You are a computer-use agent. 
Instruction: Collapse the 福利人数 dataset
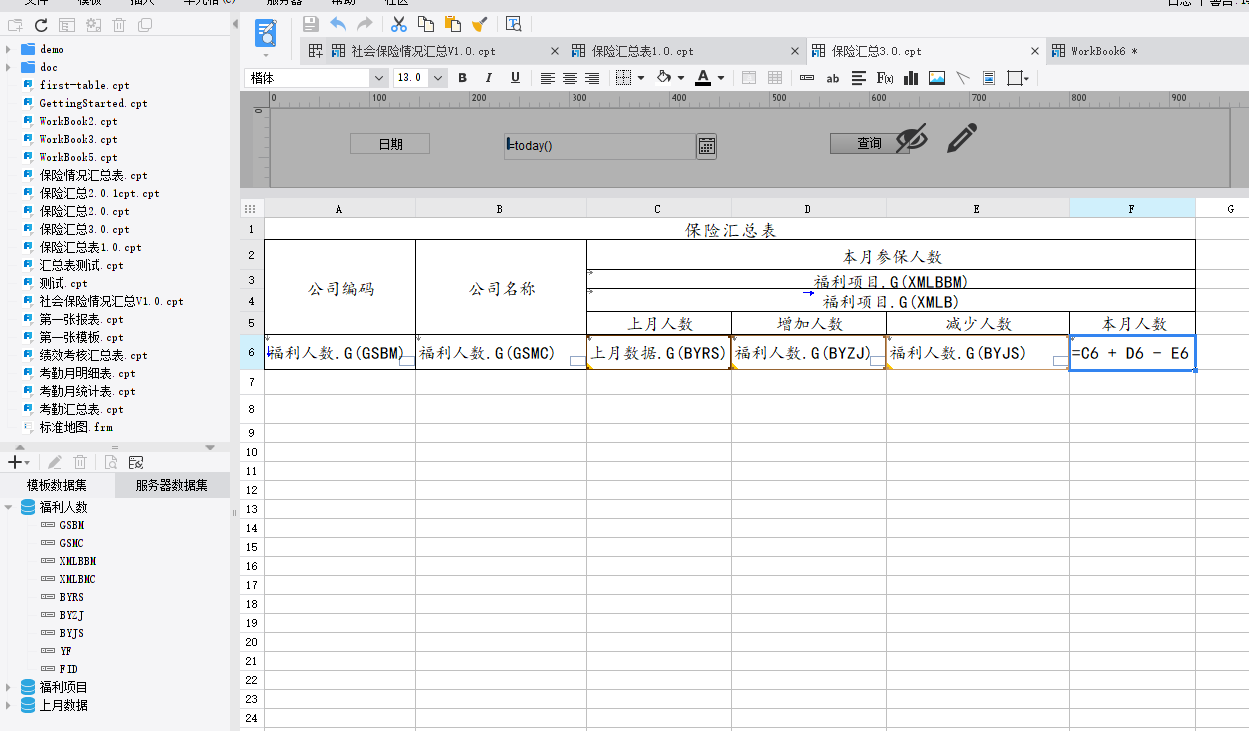8,507
